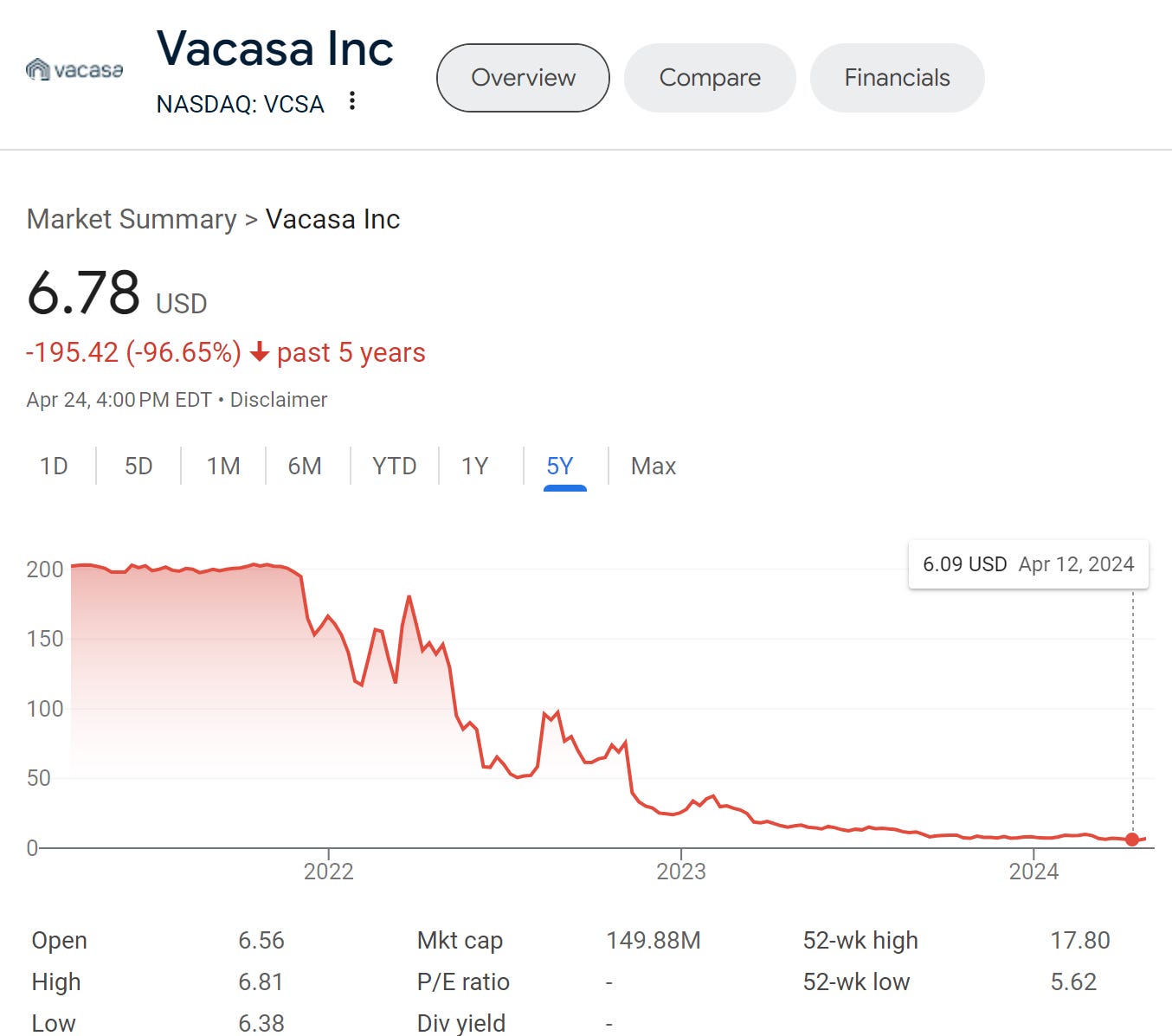Switch to the Compare tab
Viewport: 1172px width, 1036px height.
pyautogui.click(x=710, y=78)
